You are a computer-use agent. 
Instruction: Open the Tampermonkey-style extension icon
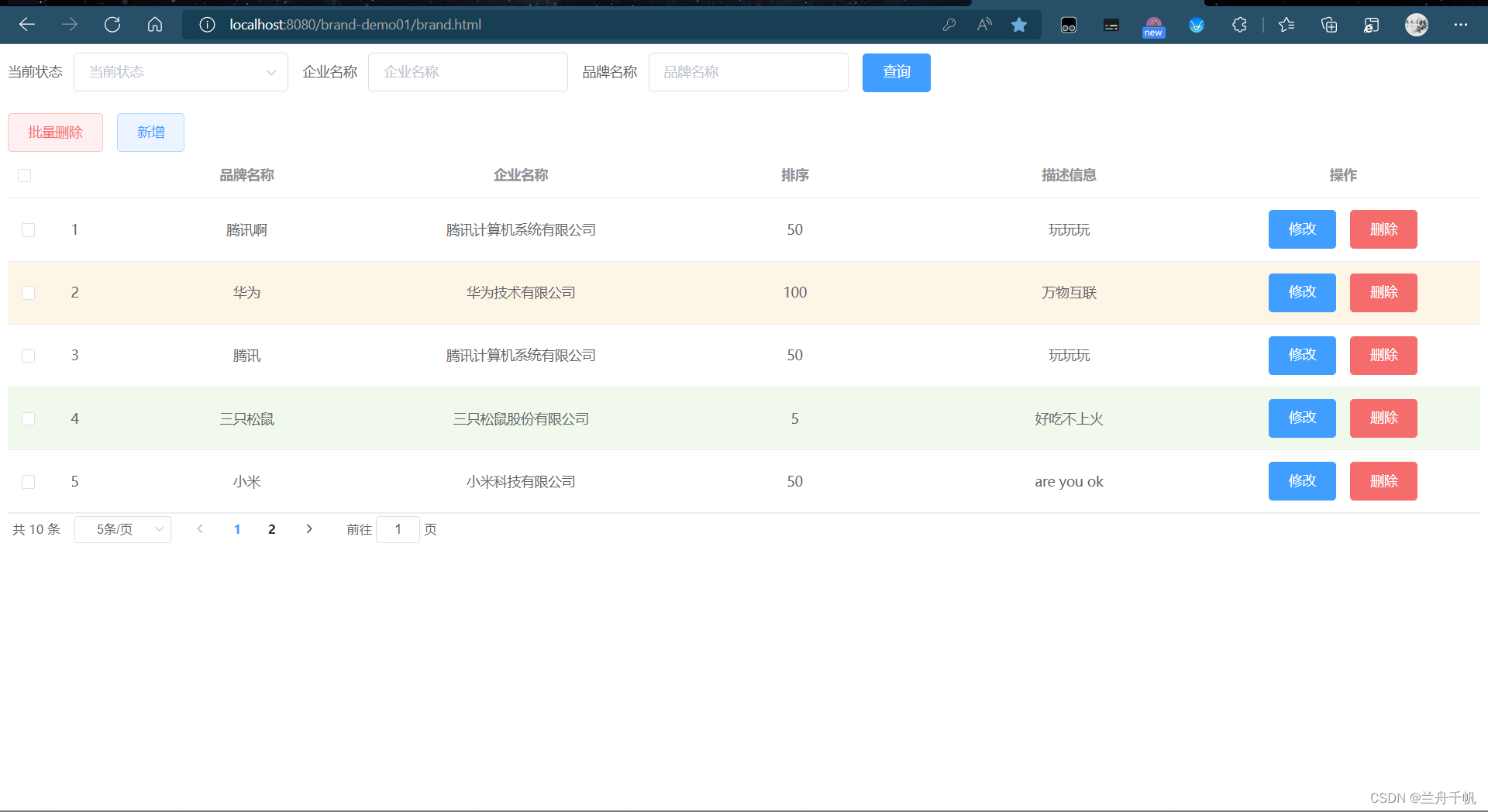point(1069,25)
